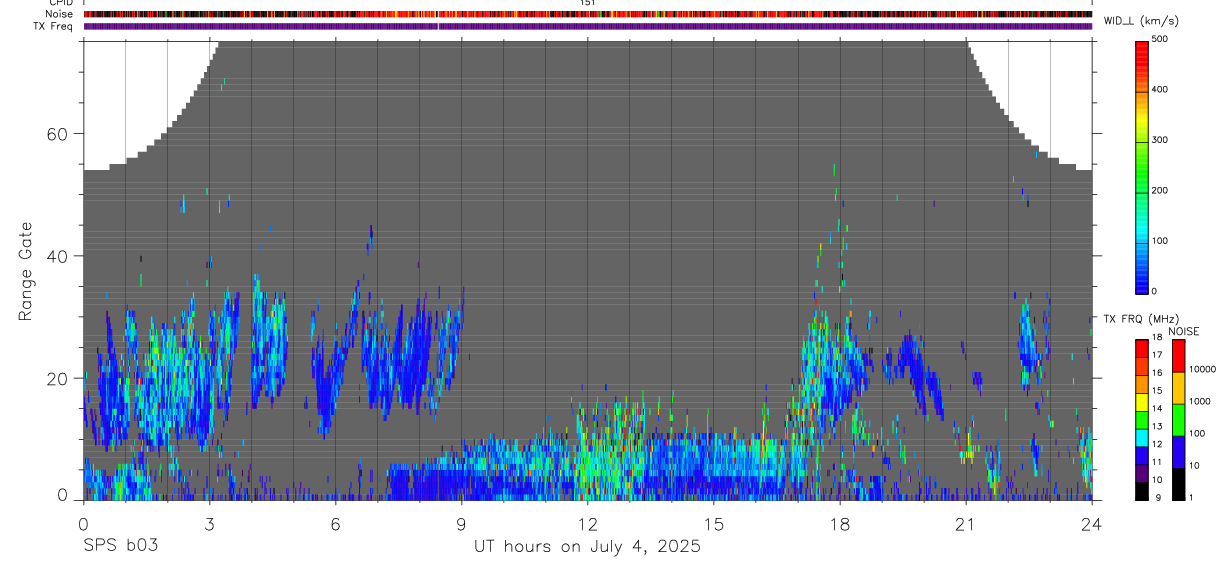Click the 300 tick on the width color bar

1160,140
